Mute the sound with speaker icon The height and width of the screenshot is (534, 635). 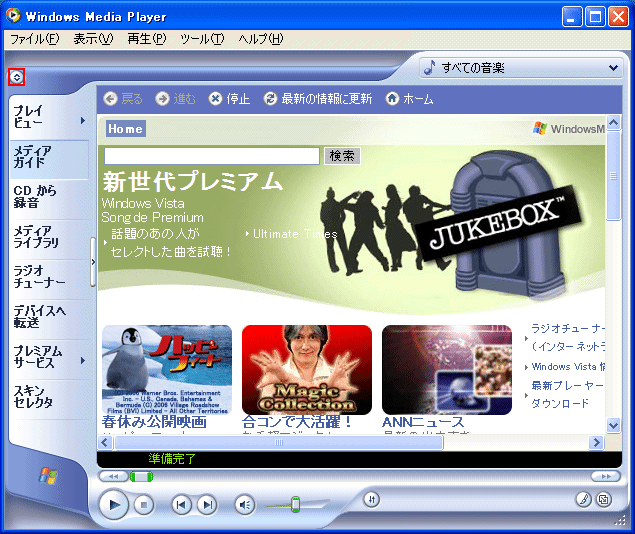point(245,505)
